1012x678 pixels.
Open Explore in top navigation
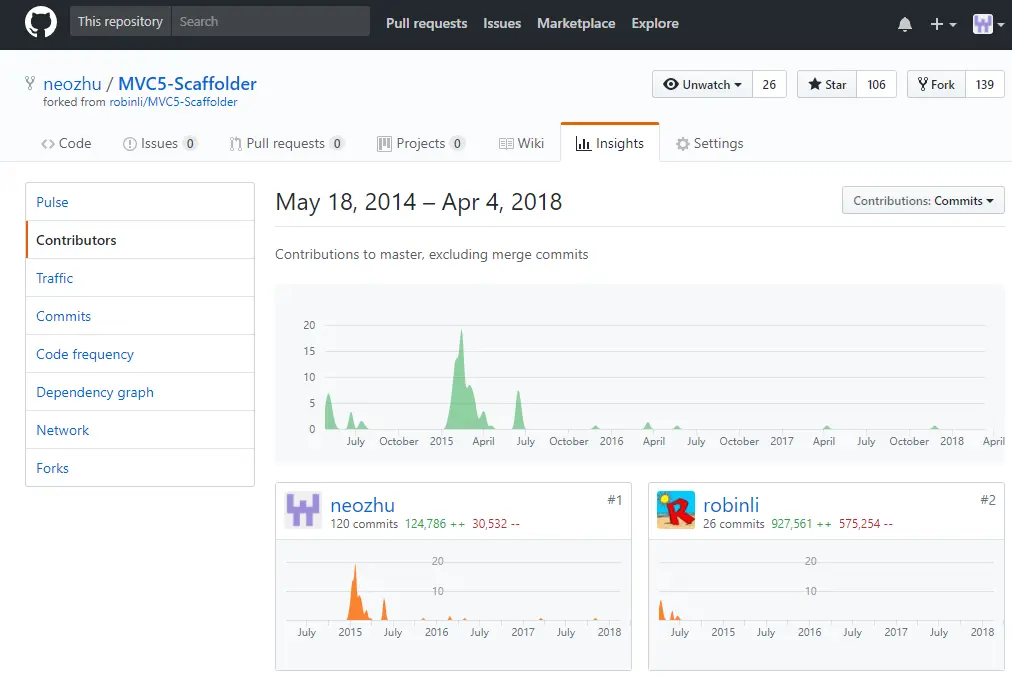(x=655, y=23)
